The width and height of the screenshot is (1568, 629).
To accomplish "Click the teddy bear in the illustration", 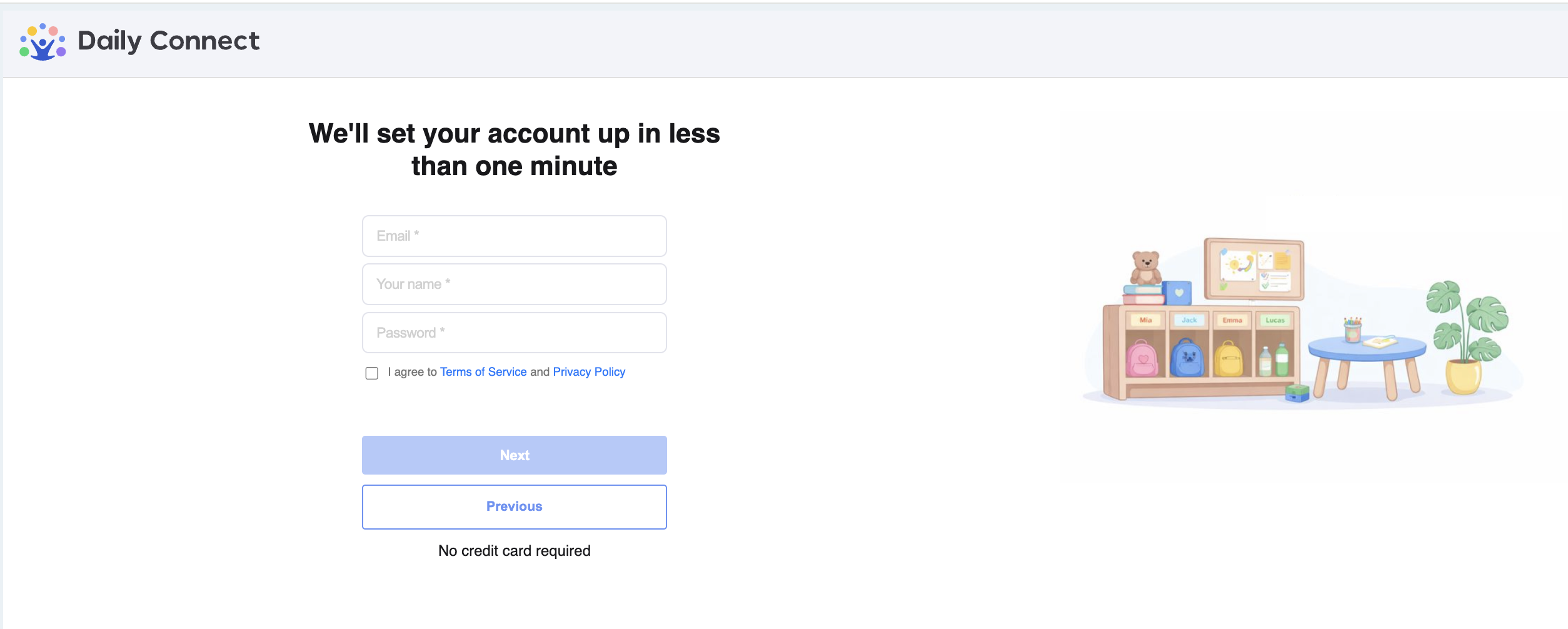I will point(1146,268).
